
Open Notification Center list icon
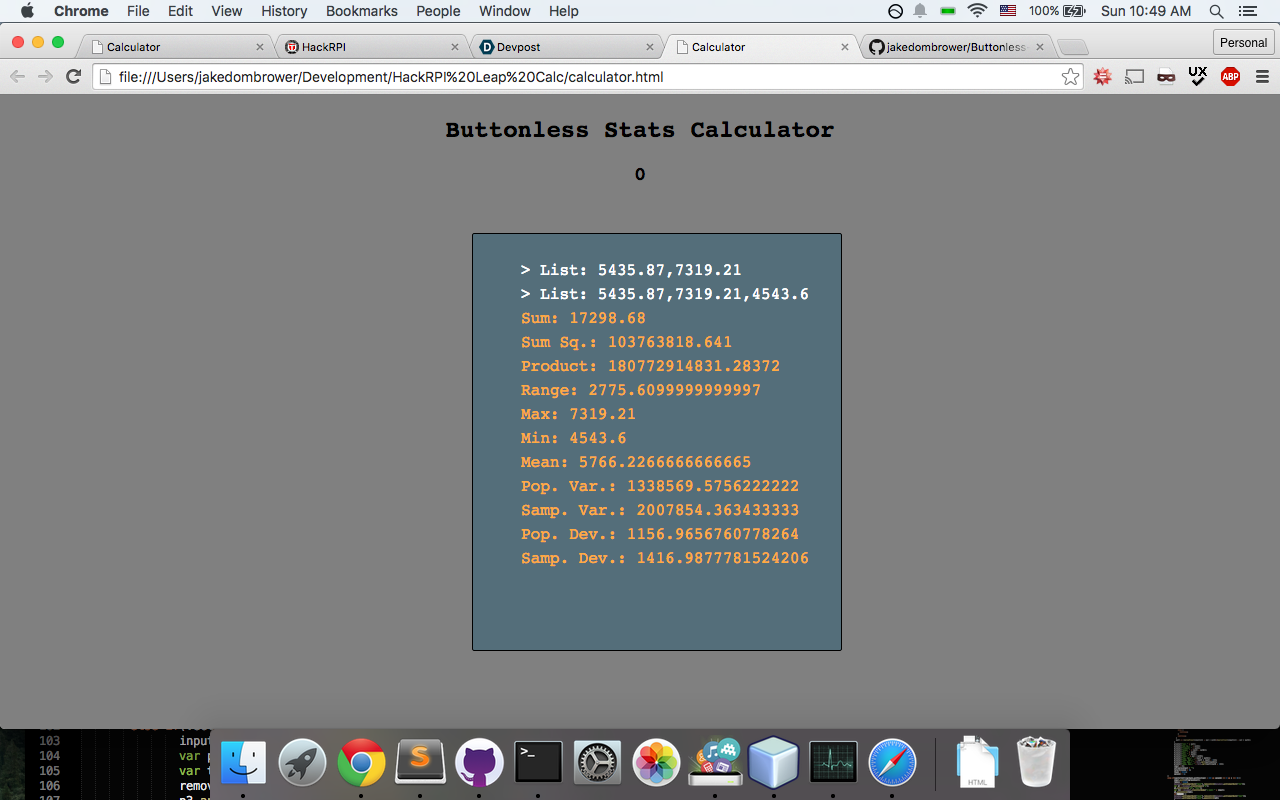pos(1247,11)
